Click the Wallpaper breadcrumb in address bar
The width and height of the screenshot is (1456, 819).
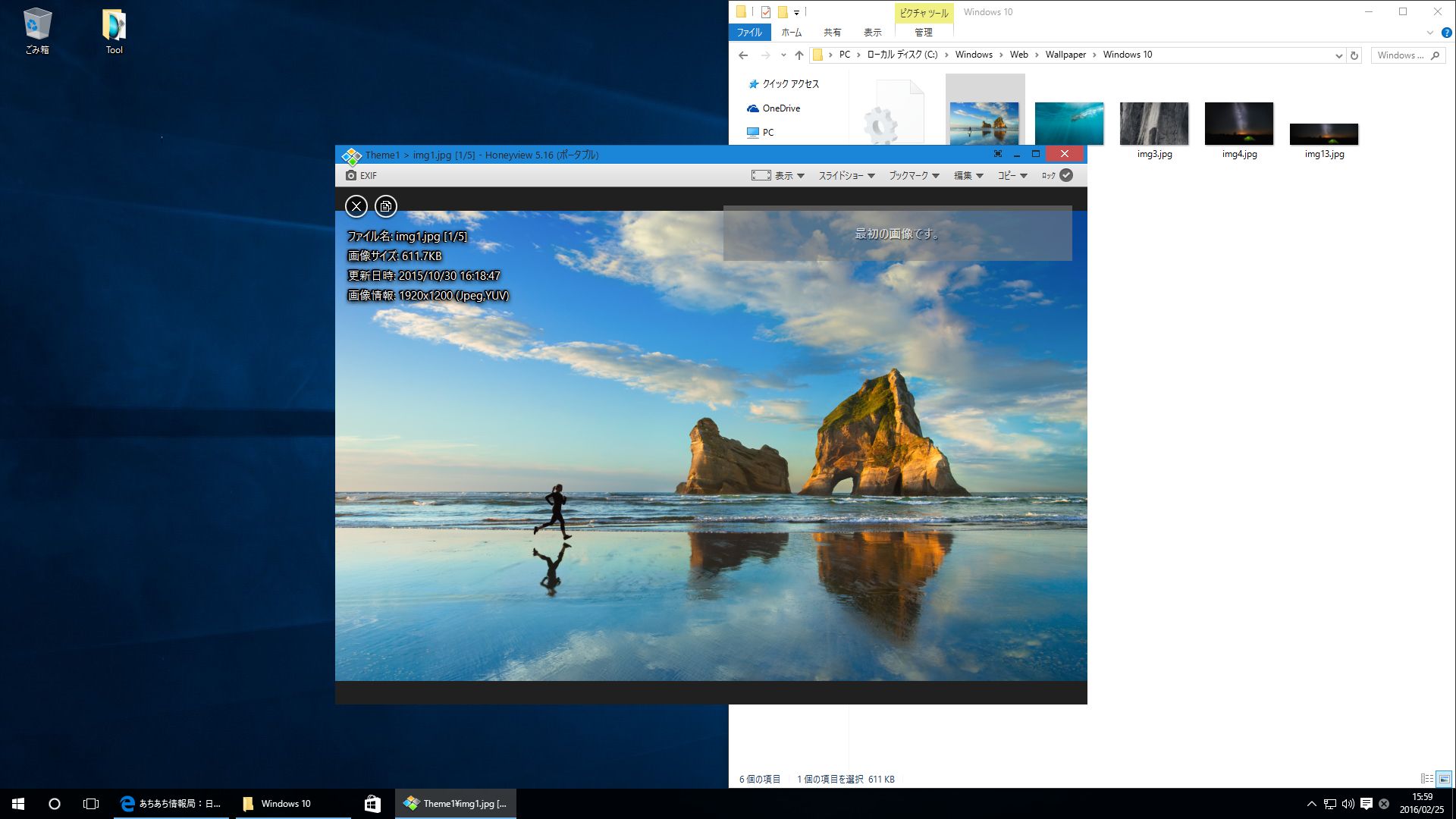[x=1065, y=55]
